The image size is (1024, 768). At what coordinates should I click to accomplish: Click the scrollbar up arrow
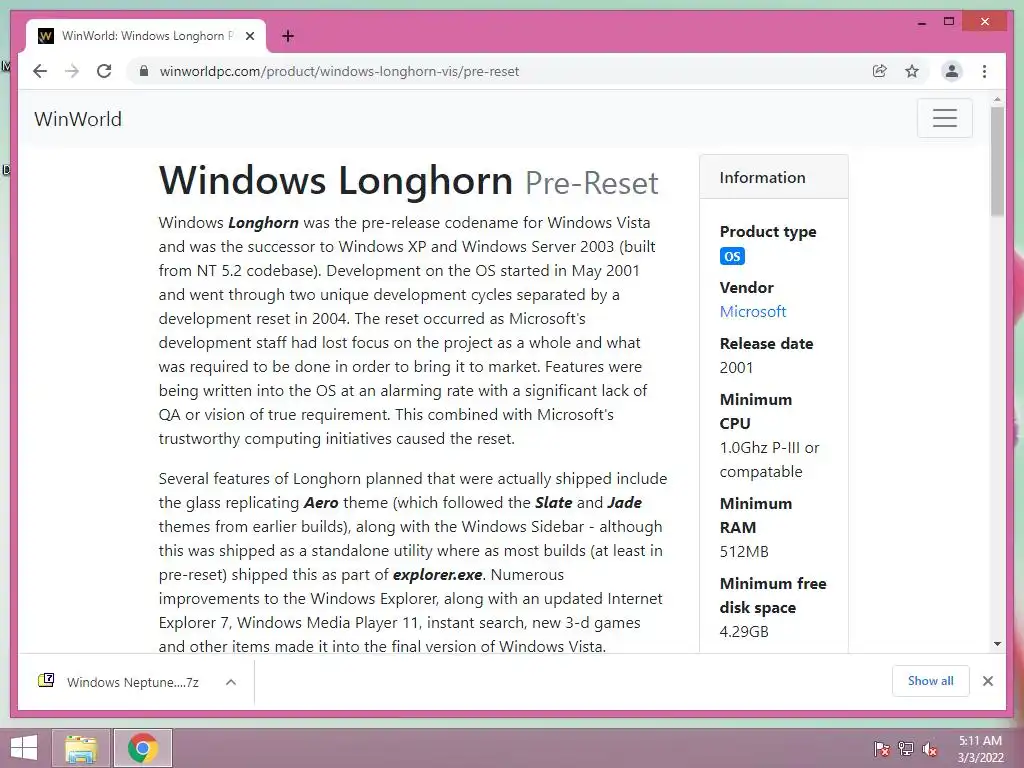(x=997, y=100)
